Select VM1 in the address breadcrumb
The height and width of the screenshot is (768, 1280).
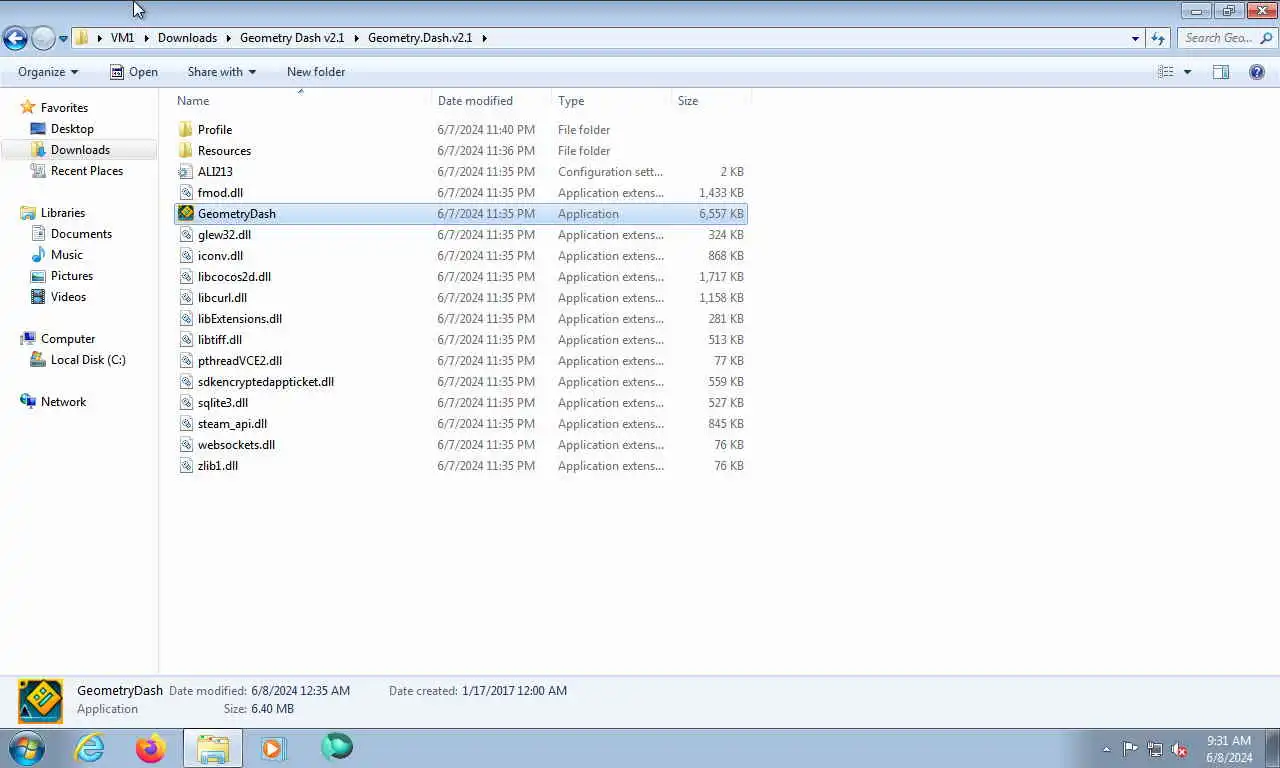point(122,38)
